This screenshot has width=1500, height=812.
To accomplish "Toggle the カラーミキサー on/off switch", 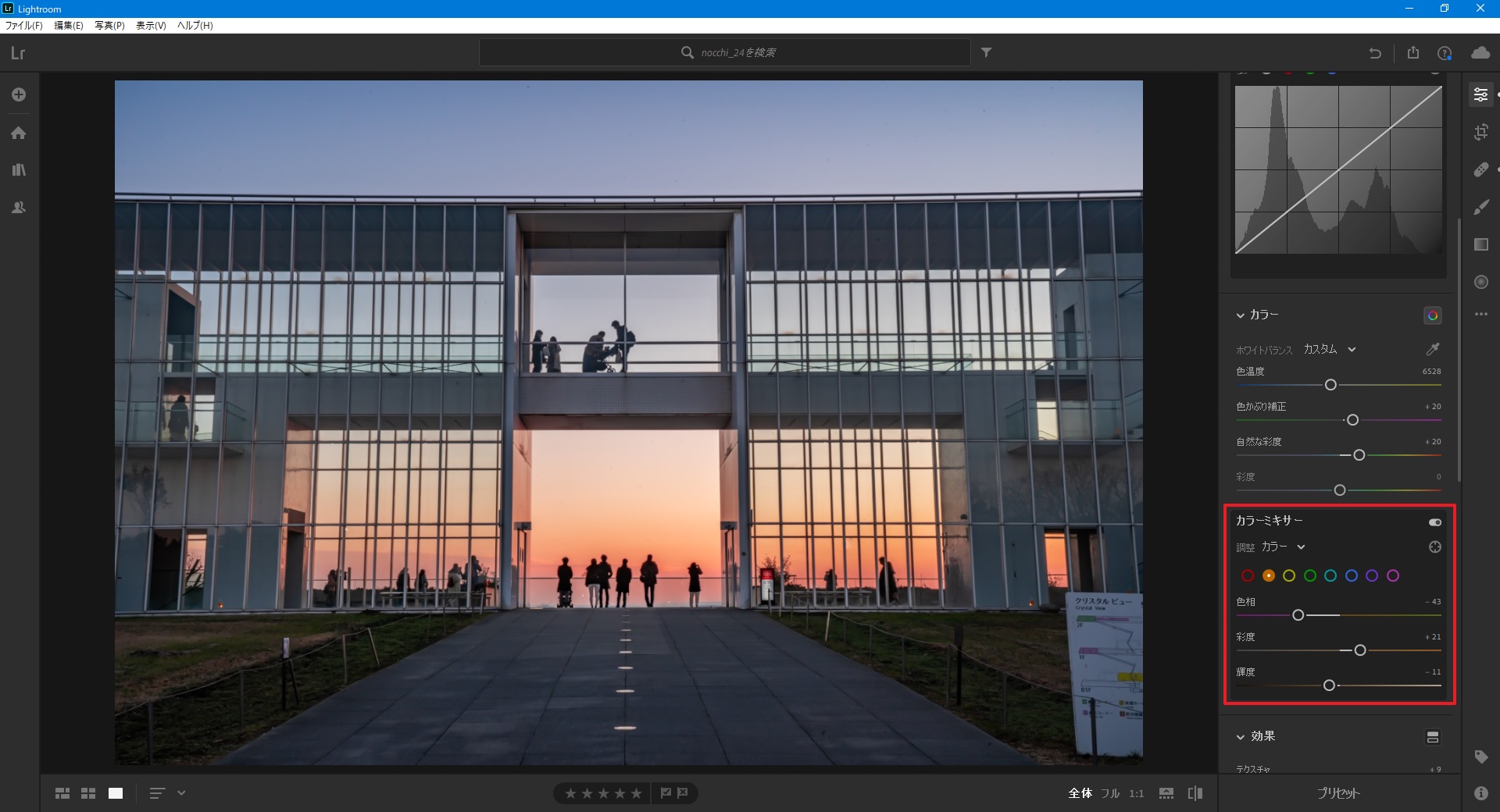I will coord(1434,522).
